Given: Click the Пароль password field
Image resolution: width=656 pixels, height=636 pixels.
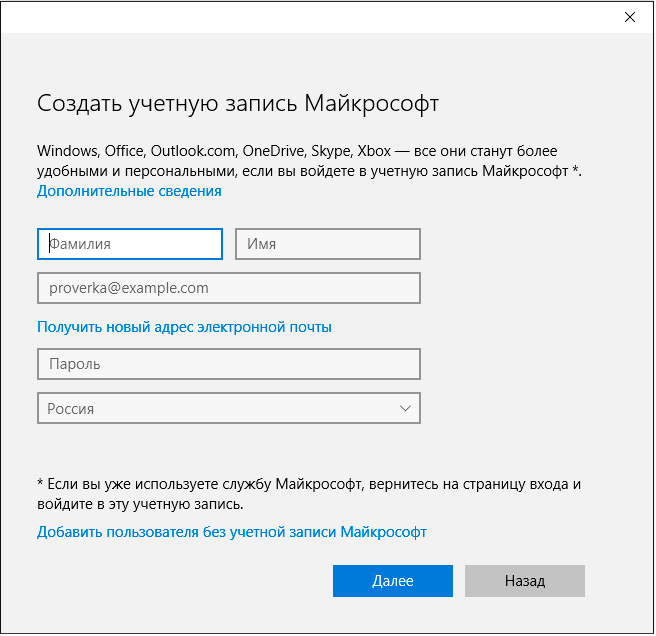Looking at the screenshot, I should pyautogui.click(x=229, y=364).
